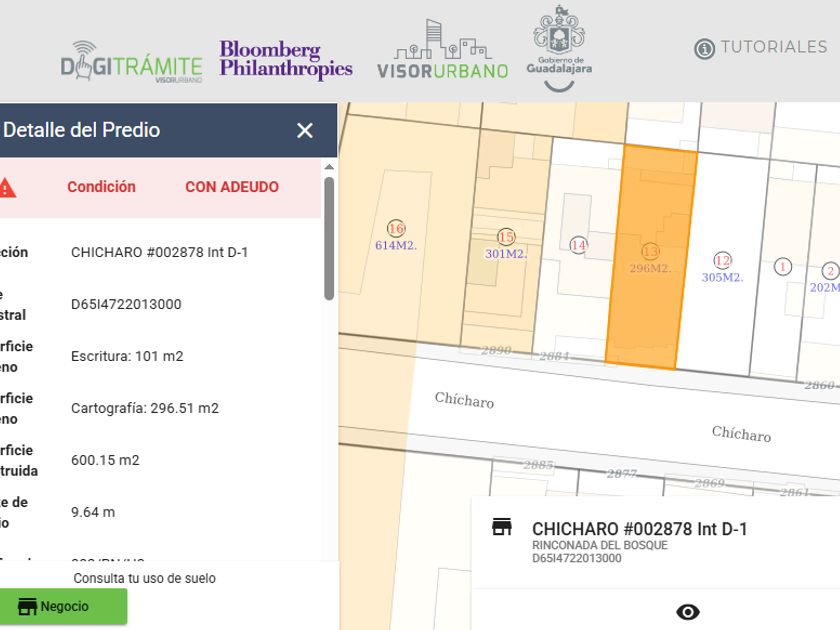The width and height of the screenshot is (840, 630).
Task: Click the store icon in property card
Action: (x=502, y=527)
